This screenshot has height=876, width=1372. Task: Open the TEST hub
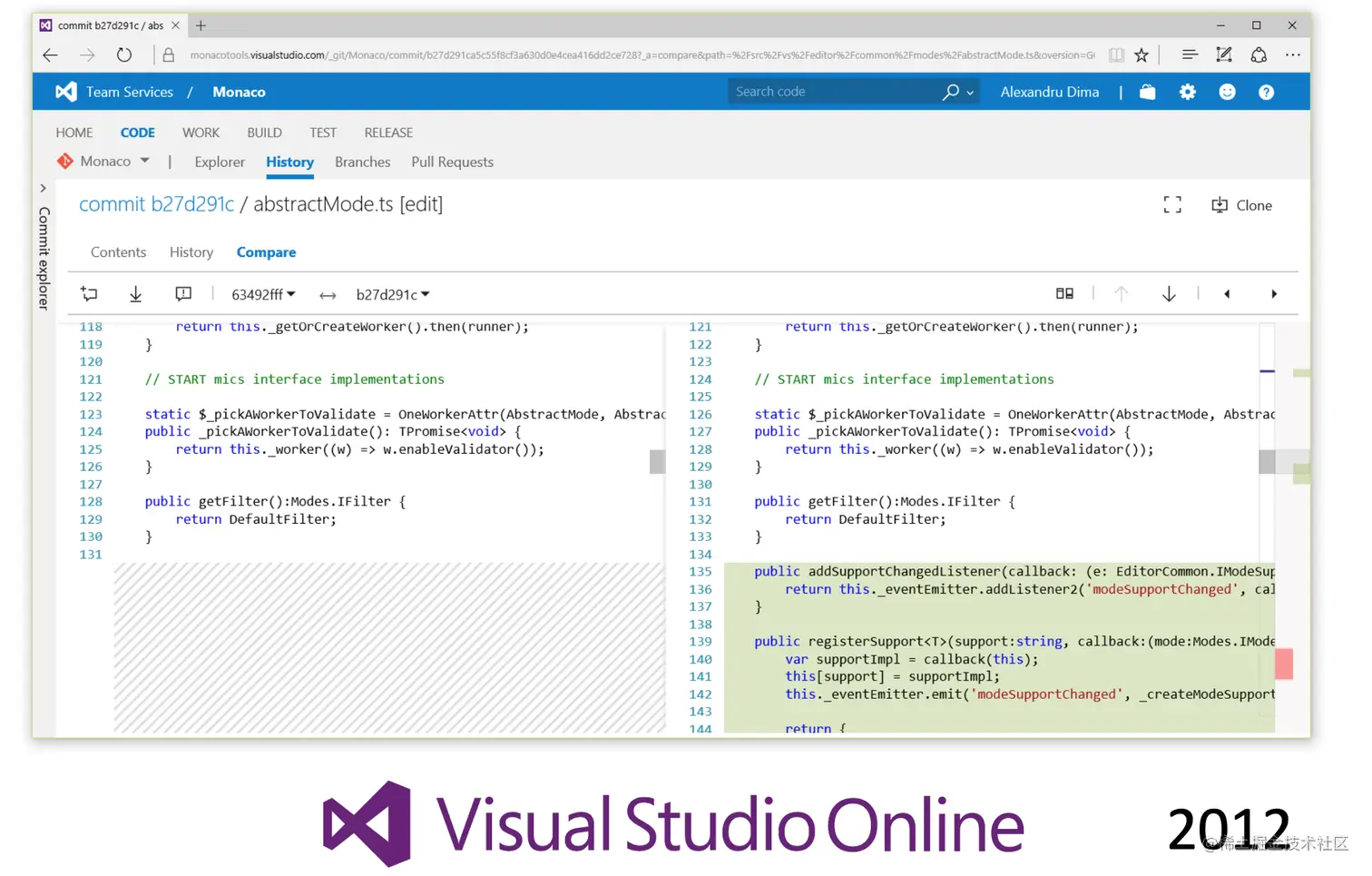(323, 133)
